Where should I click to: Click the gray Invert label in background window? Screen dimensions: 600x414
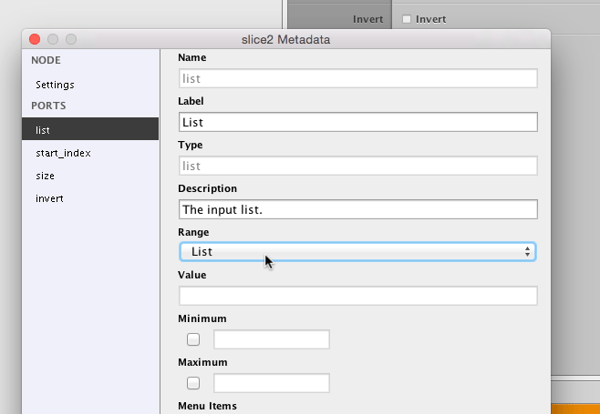[x=368, y=19]
